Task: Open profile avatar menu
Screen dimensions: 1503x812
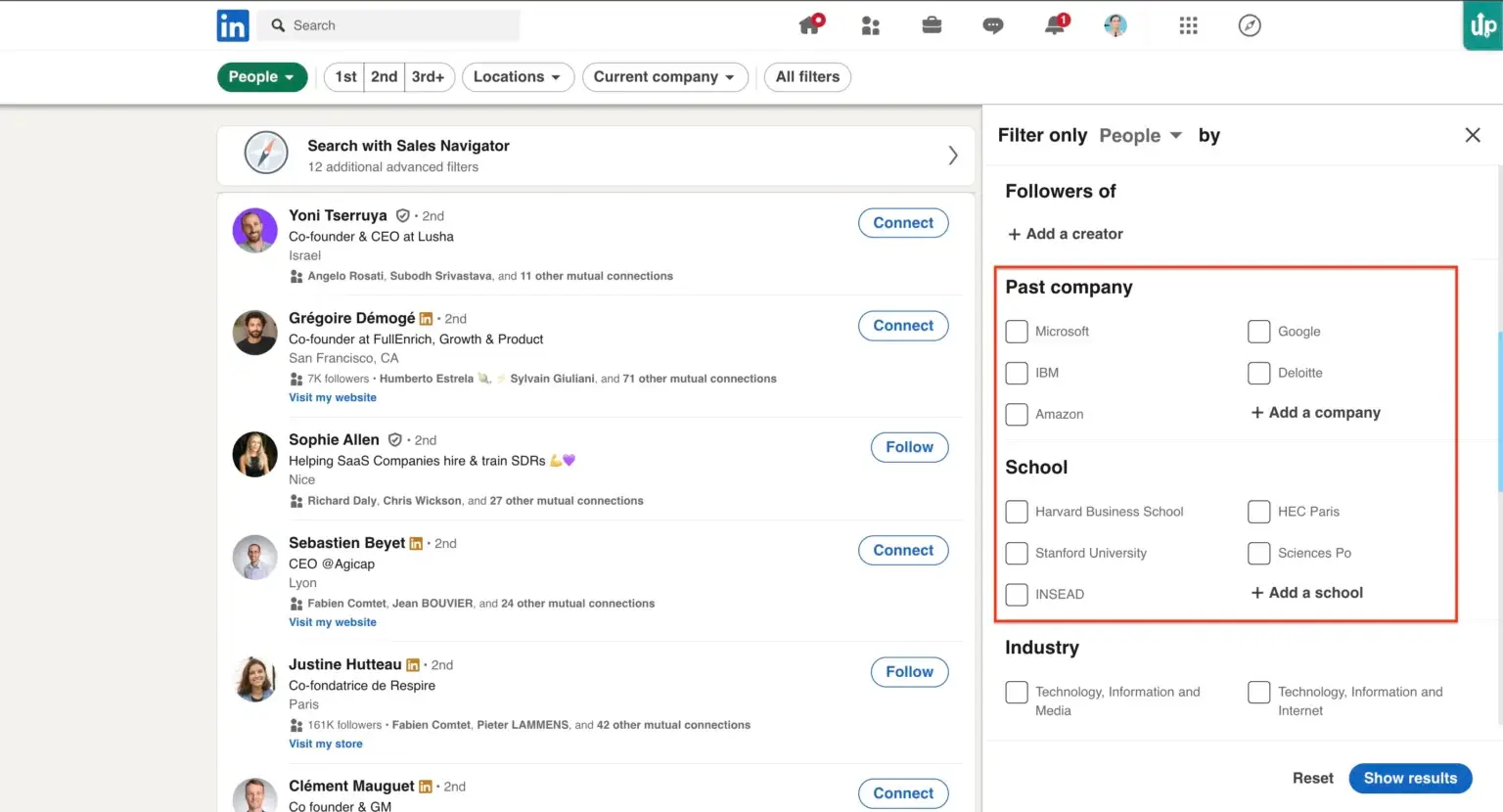Action: point(1116,25)
